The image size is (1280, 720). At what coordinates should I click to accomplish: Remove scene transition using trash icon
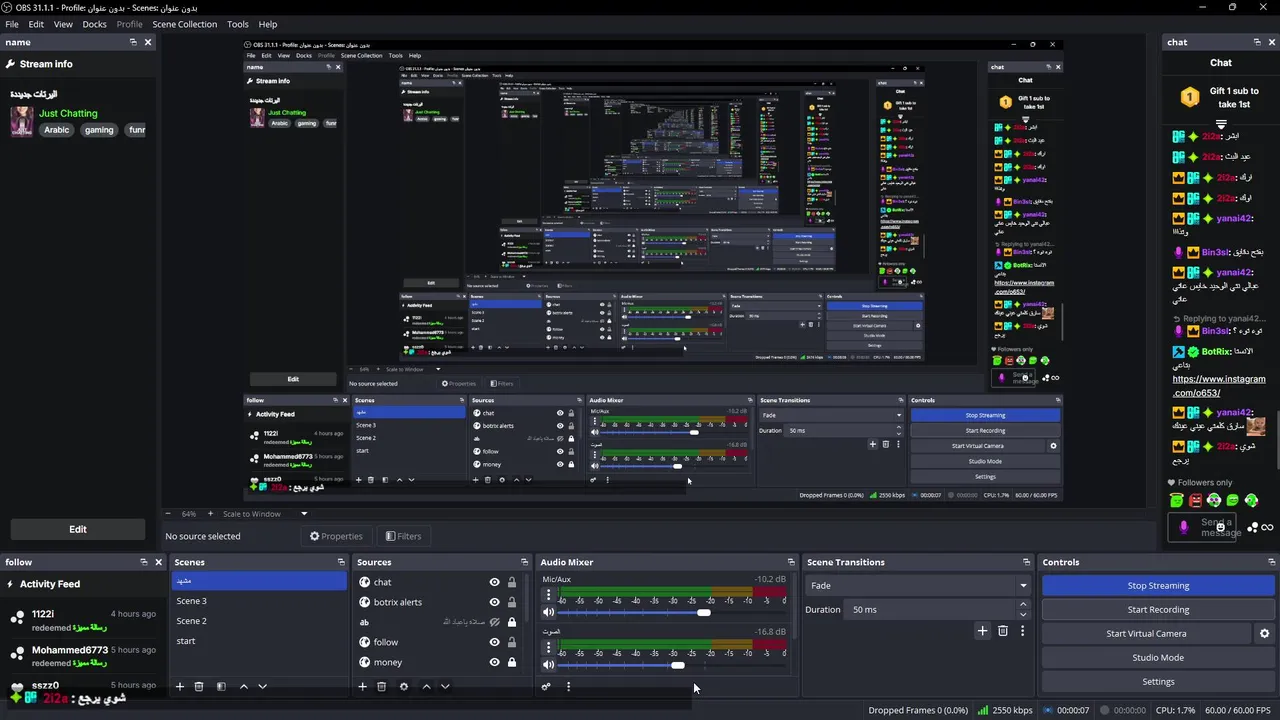click(x=1003, y=631)
